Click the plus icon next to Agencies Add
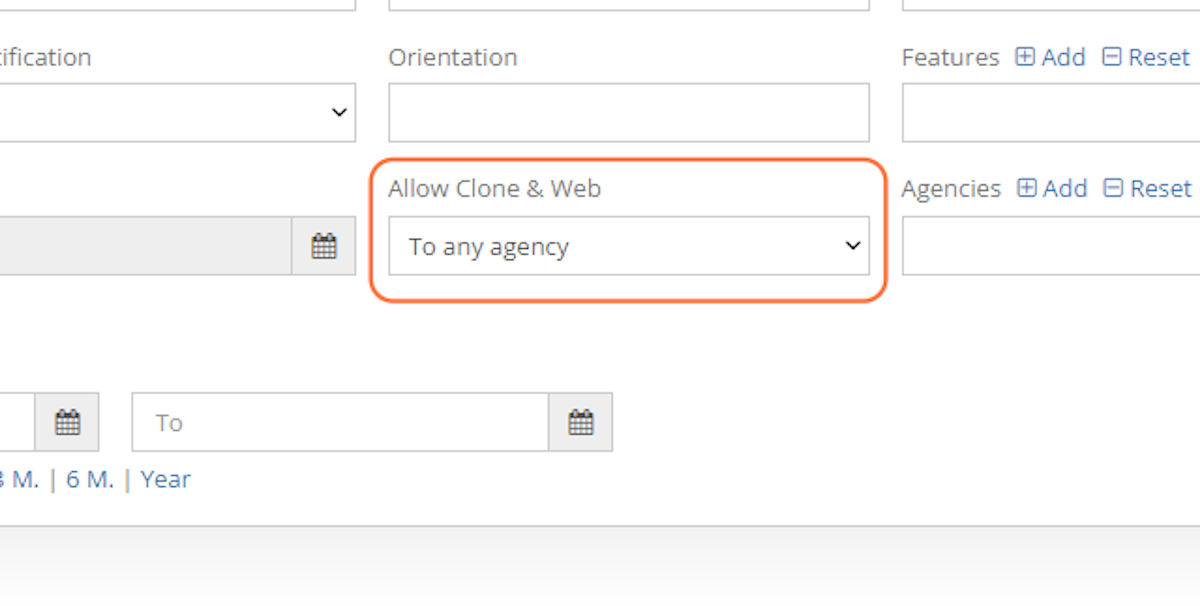Screen dimensions: 1200x606 (1026, 188)
